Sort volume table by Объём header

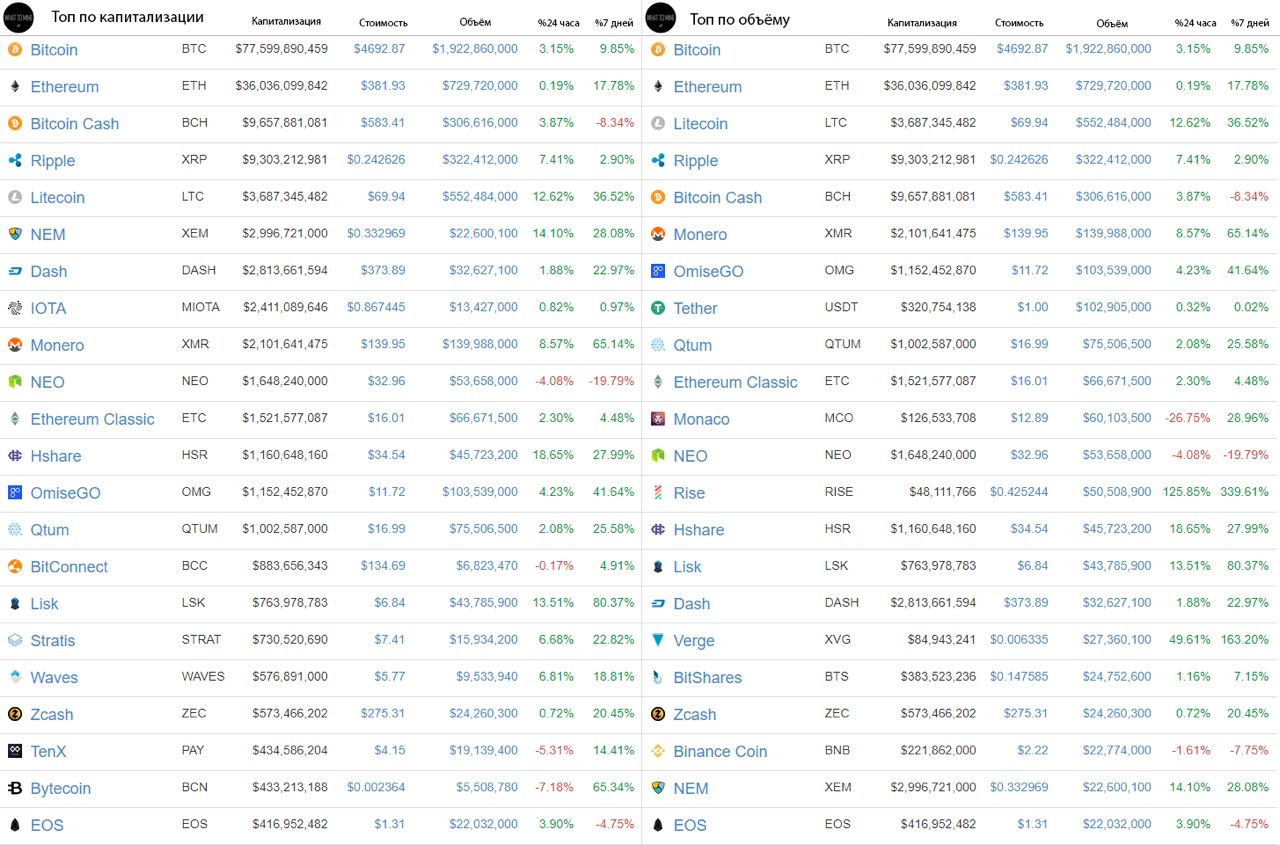1111,22
